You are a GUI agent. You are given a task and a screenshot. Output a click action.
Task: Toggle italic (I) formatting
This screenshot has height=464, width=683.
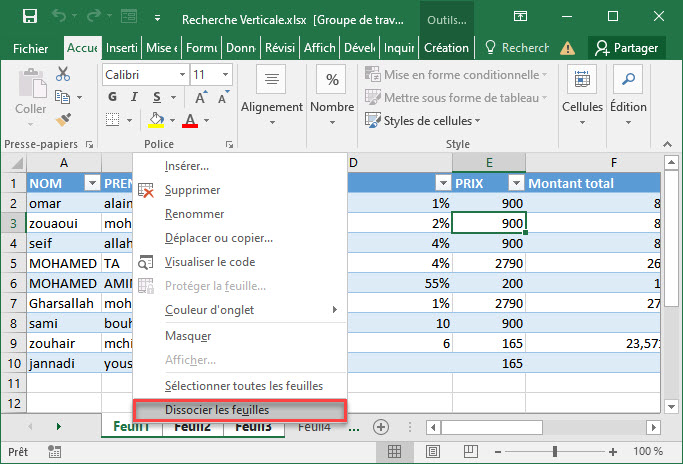(134, 97)
